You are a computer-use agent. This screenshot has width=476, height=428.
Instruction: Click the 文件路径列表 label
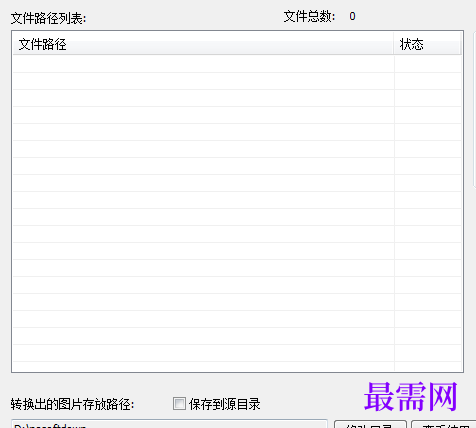49,18
